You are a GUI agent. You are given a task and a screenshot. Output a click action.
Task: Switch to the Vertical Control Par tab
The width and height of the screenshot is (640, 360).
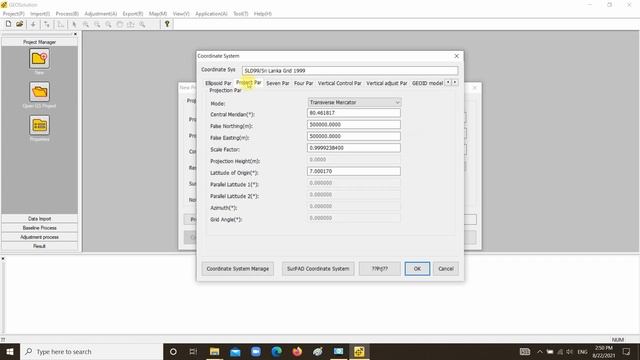click(x=340, y=83)
